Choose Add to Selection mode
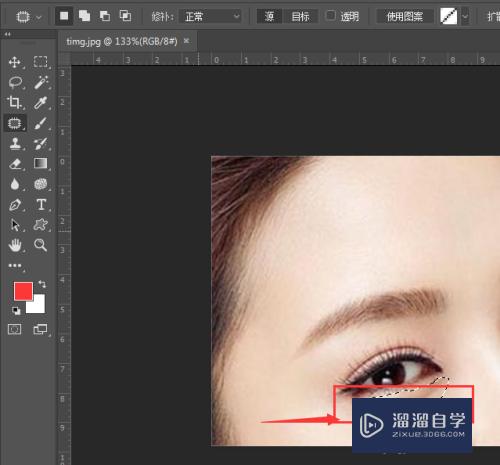The width and height of the screenshot is (500, 465). (x=84, y=16)
